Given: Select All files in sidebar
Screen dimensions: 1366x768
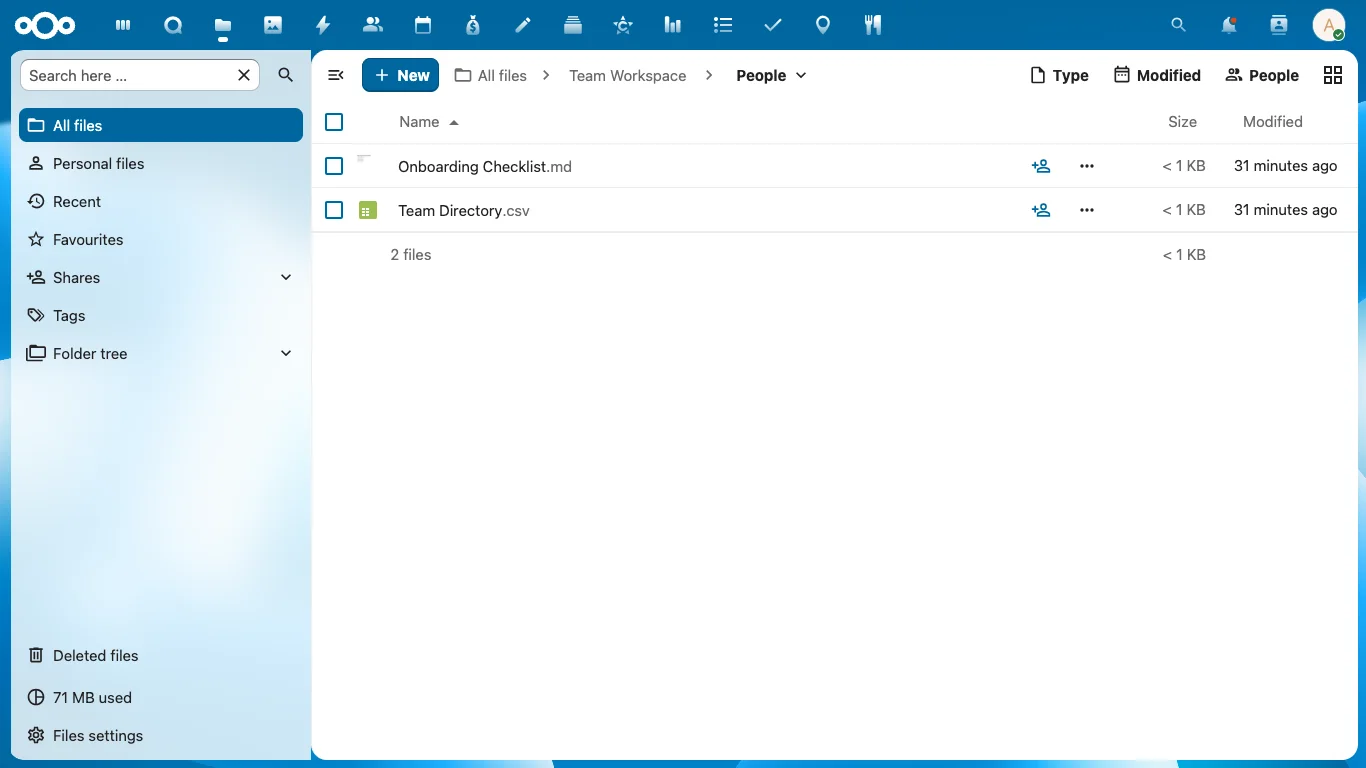Looking at the screenshot, I should pyautogui.click(x=161, y=125).
